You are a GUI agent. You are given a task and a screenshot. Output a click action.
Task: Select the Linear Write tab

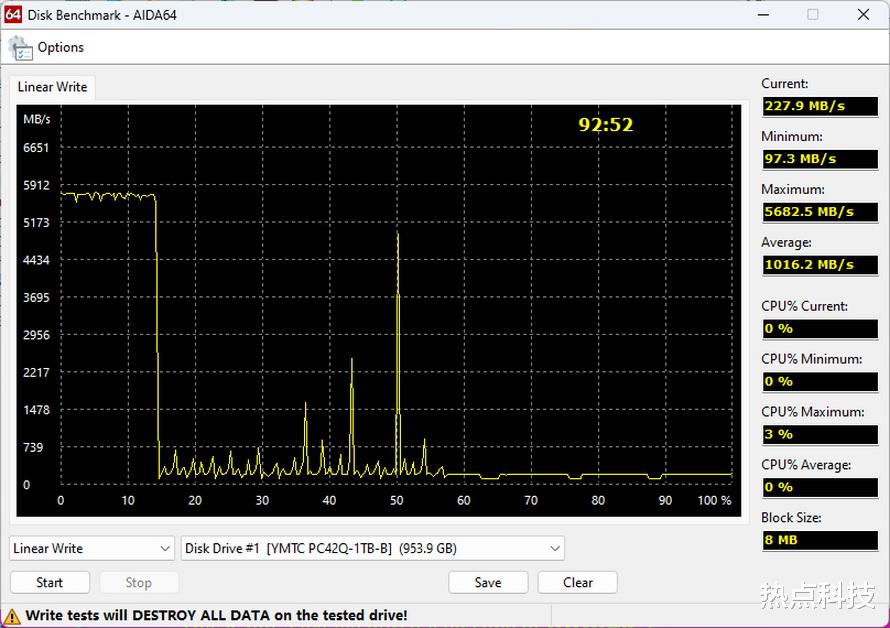[52, 87]
